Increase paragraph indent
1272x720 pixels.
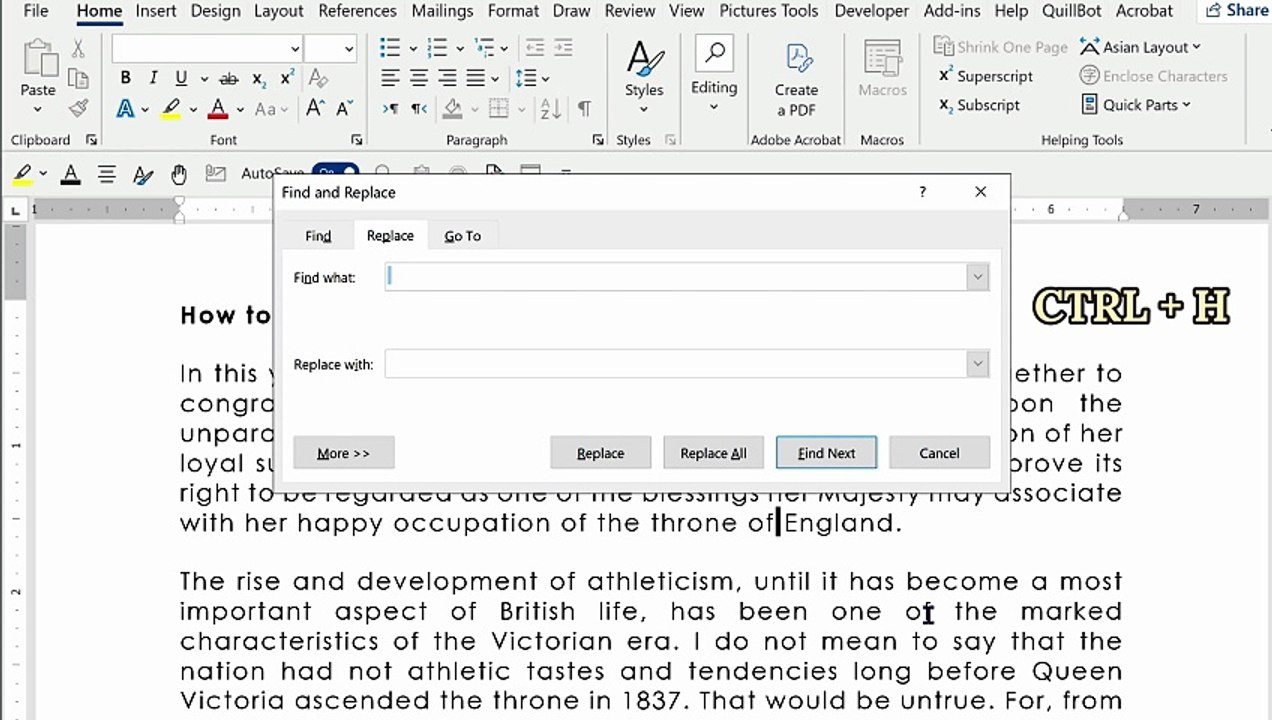click(x=563, y=48)
